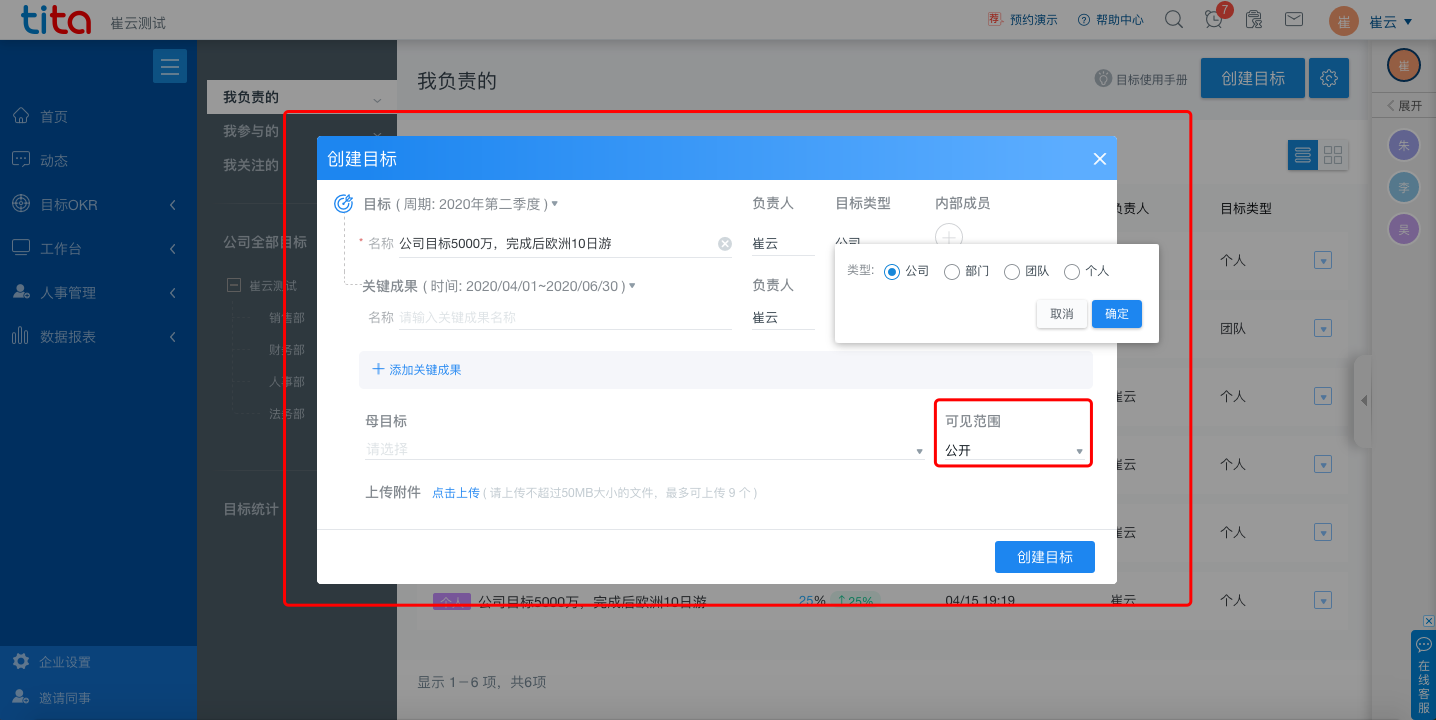Go to 首页 in sidebar
The image size is (1436, 720).
[x=54, y=117]
